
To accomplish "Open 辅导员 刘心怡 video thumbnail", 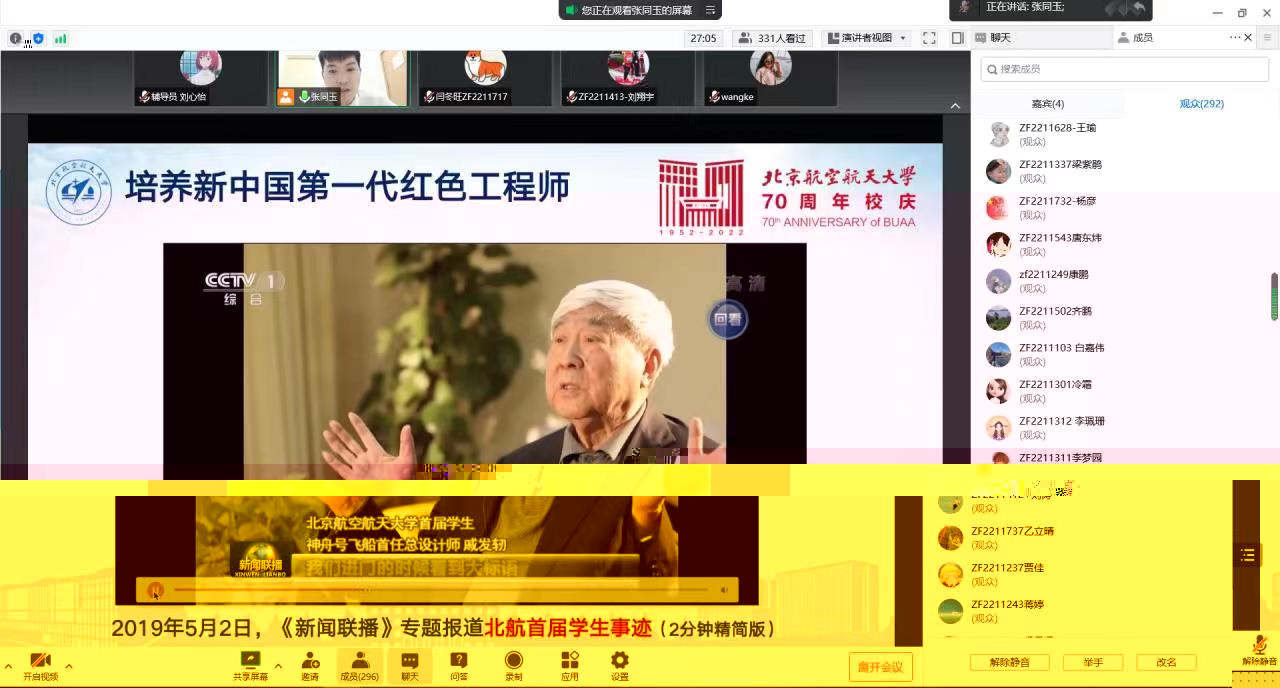I will coord(201,78).
